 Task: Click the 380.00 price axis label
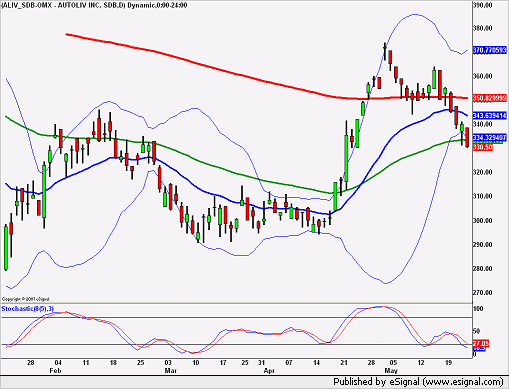[483, 28]
